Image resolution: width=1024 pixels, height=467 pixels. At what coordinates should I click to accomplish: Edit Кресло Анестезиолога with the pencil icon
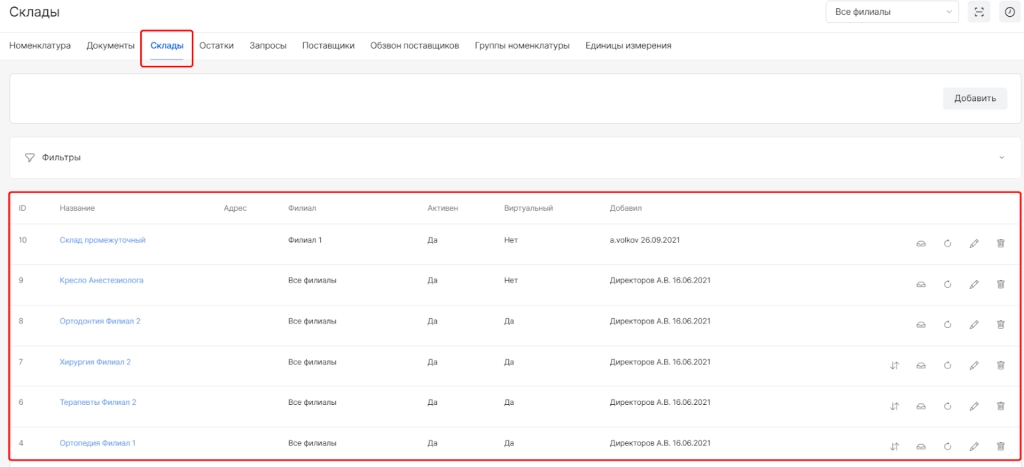[x=974, y=285]
